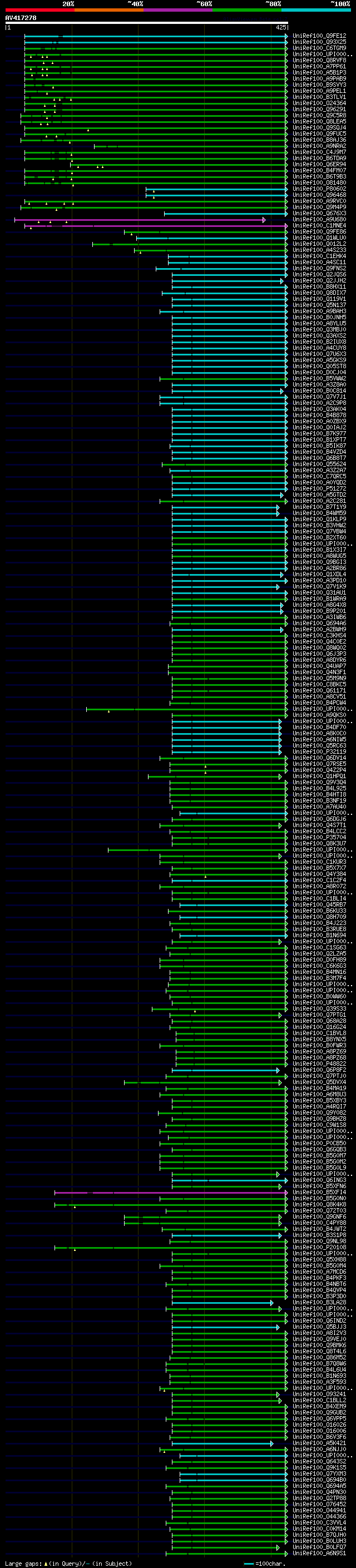Select hit label UniRef100_A9PEL1
This screenshot has height=1568, width=356.
[319, 91]
